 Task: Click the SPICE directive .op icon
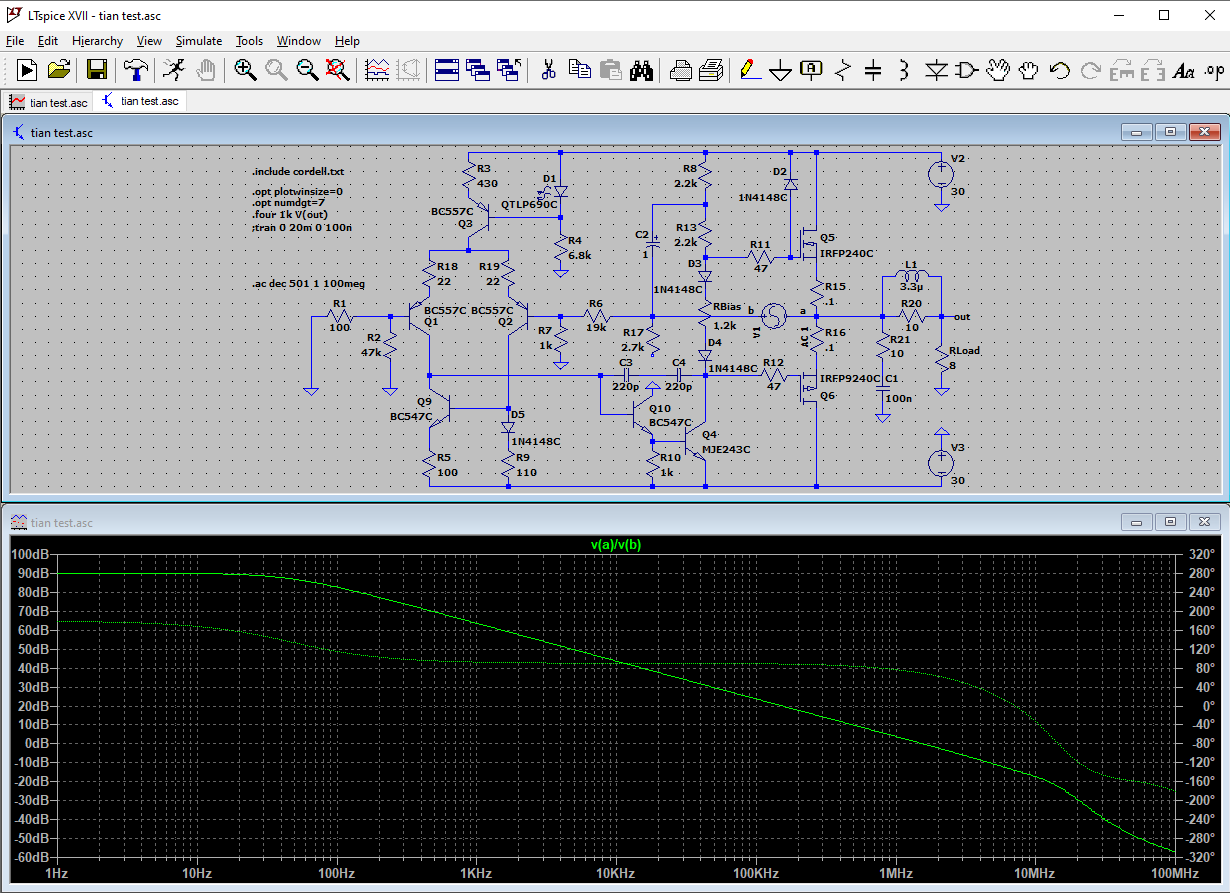[x=1214, y=70]
